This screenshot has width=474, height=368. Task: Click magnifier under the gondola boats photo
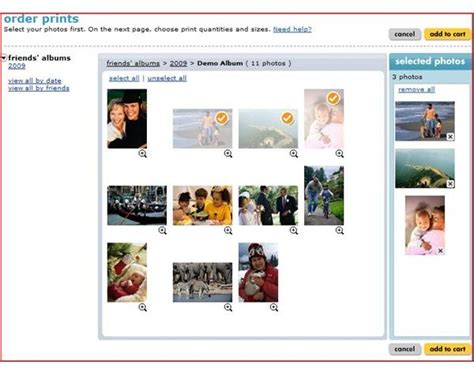(x=162, y=230)
